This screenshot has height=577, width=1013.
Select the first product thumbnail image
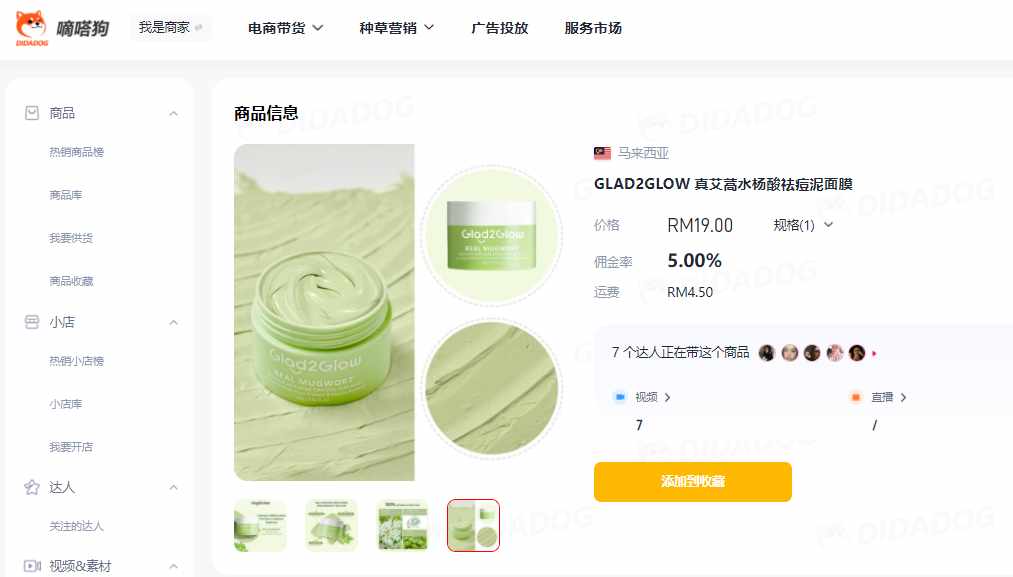tap(260, 525)
